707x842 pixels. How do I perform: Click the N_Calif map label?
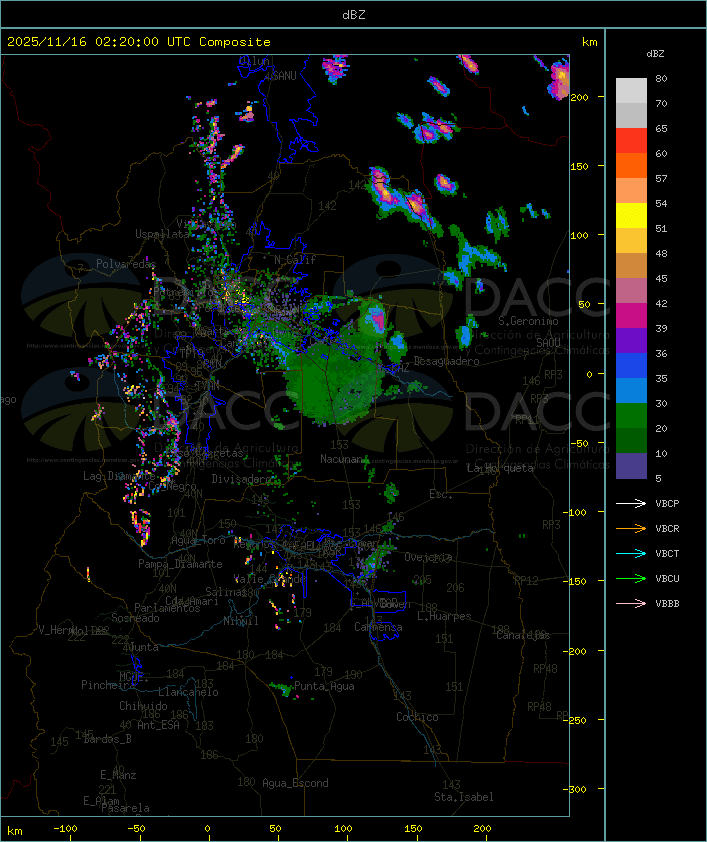tap(295, 260)
